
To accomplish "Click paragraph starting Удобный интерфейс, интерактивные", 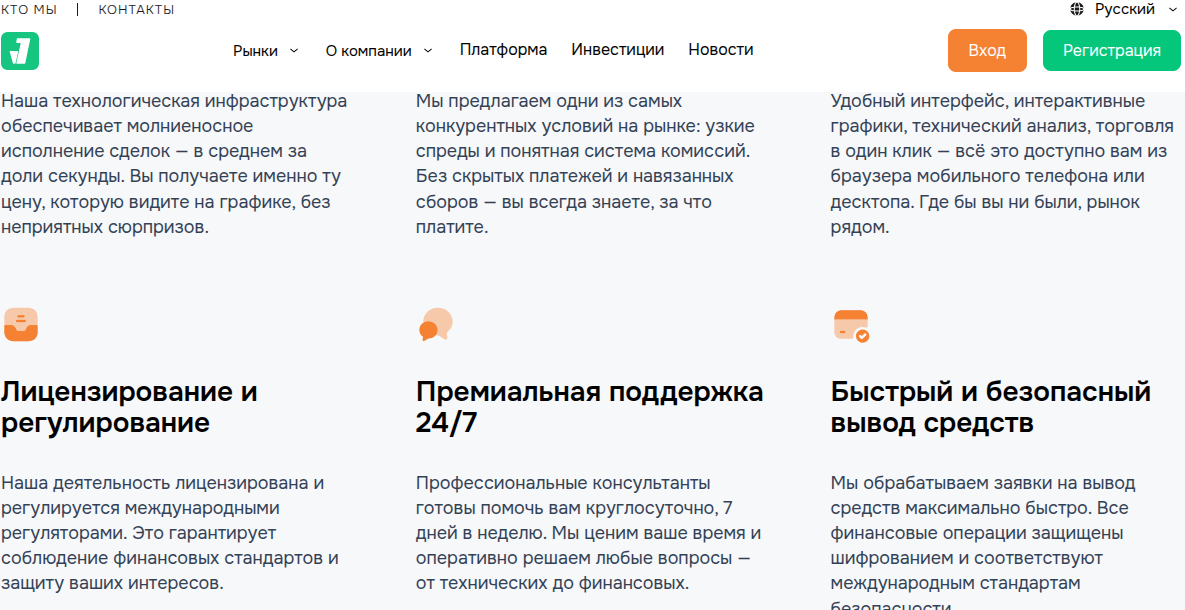I will (x=1002, y=164).
